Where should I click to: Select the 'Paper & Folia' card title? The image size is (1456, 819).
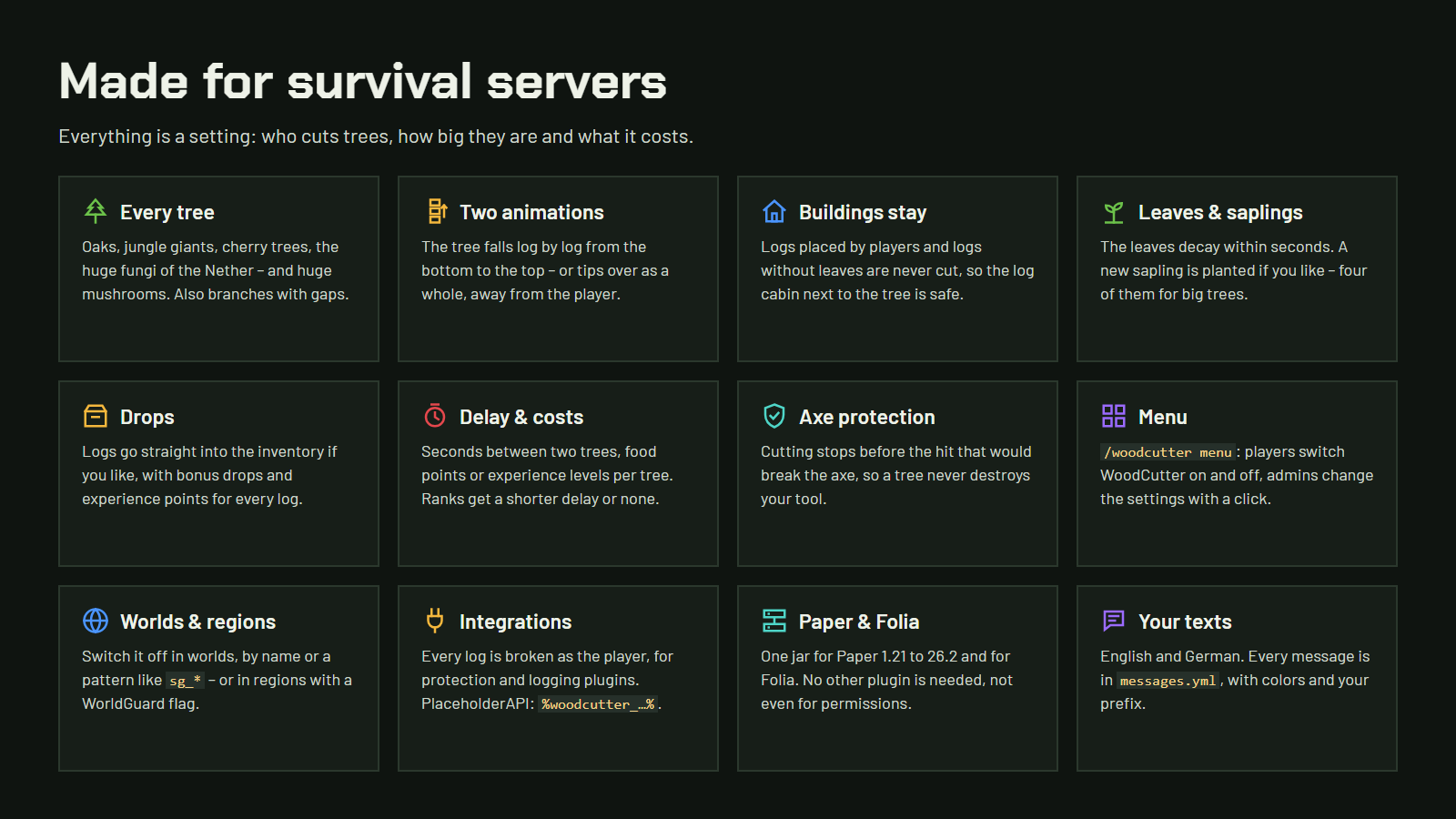pyautogui.click(x=859, y=622)
